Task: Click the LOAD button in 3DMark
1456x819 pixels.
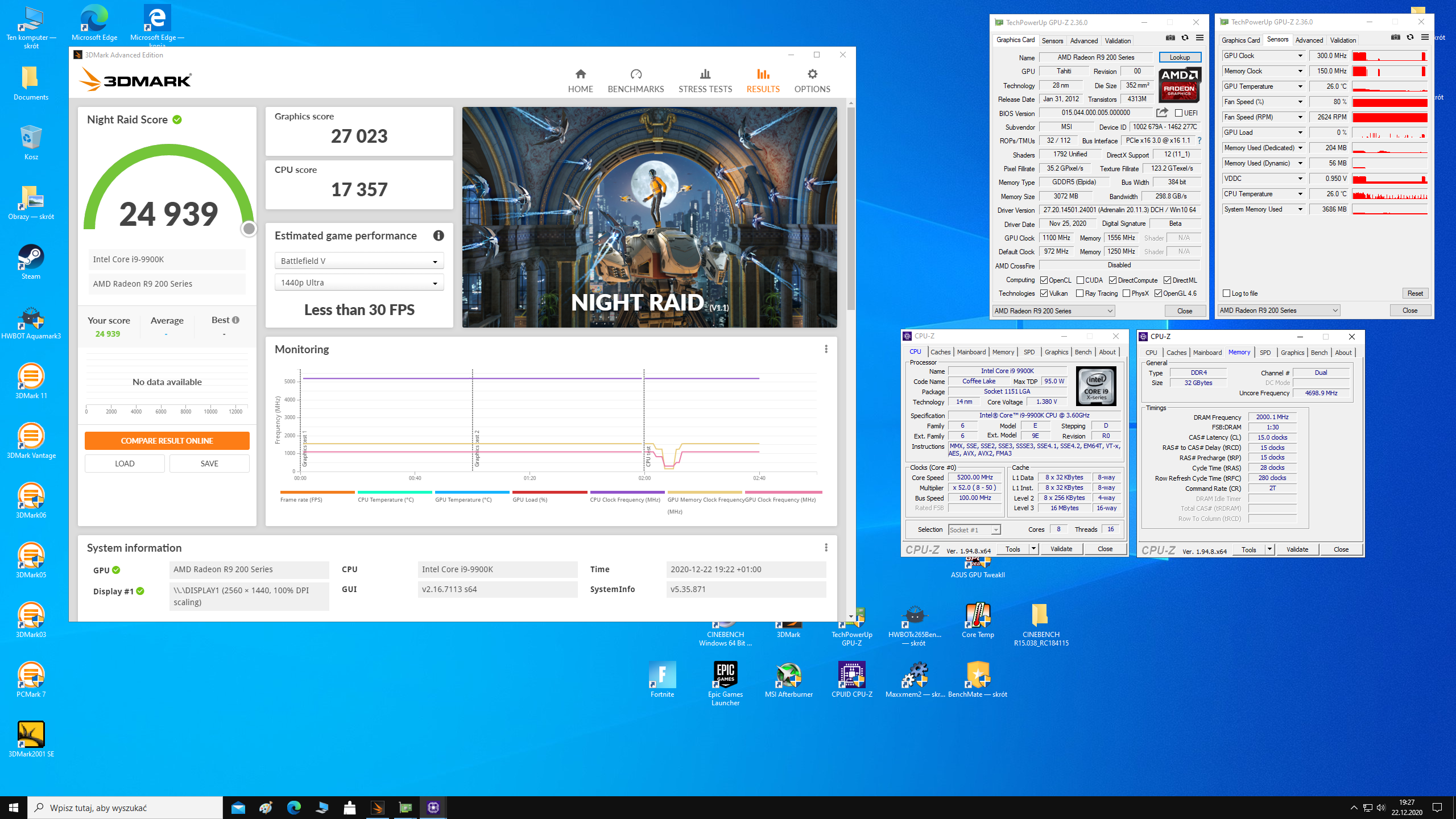Action: pyautogui.click(x=125, y=464)
